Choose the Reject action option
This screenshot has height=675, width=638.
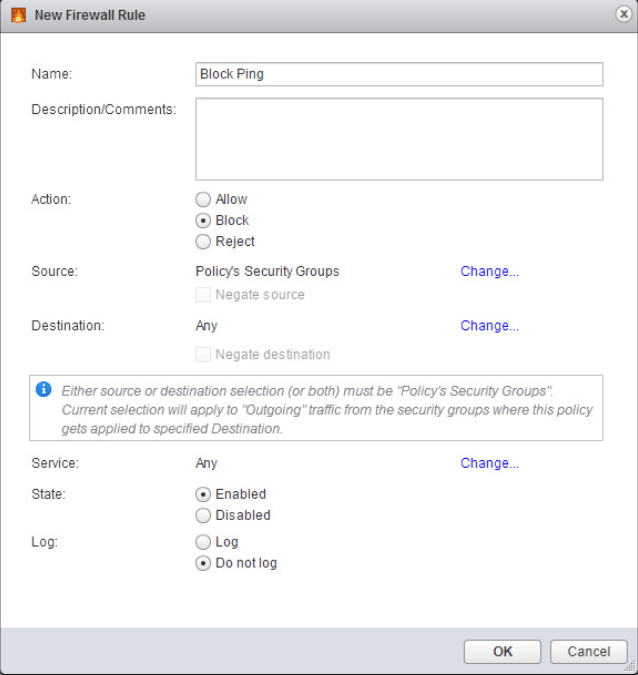click(x=204, y=241)
